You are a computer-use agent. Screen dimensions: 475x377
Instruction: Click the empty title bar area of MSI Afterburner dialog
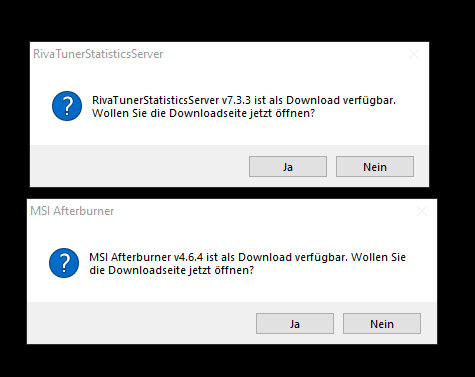point(263,211)
